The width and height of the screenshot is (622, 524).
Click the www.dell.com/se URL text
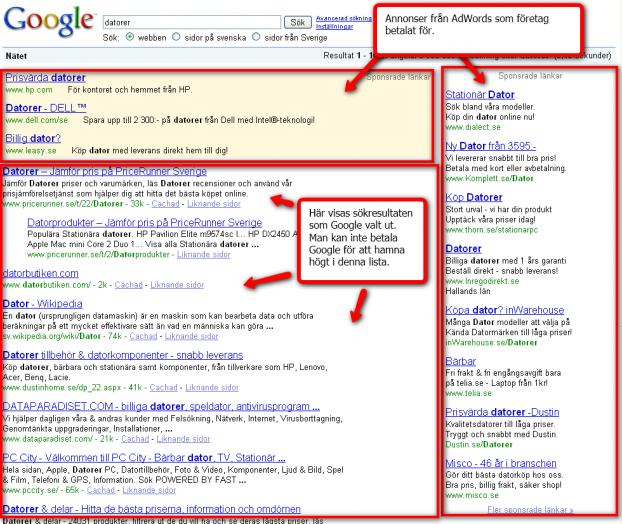click(36, 120)
